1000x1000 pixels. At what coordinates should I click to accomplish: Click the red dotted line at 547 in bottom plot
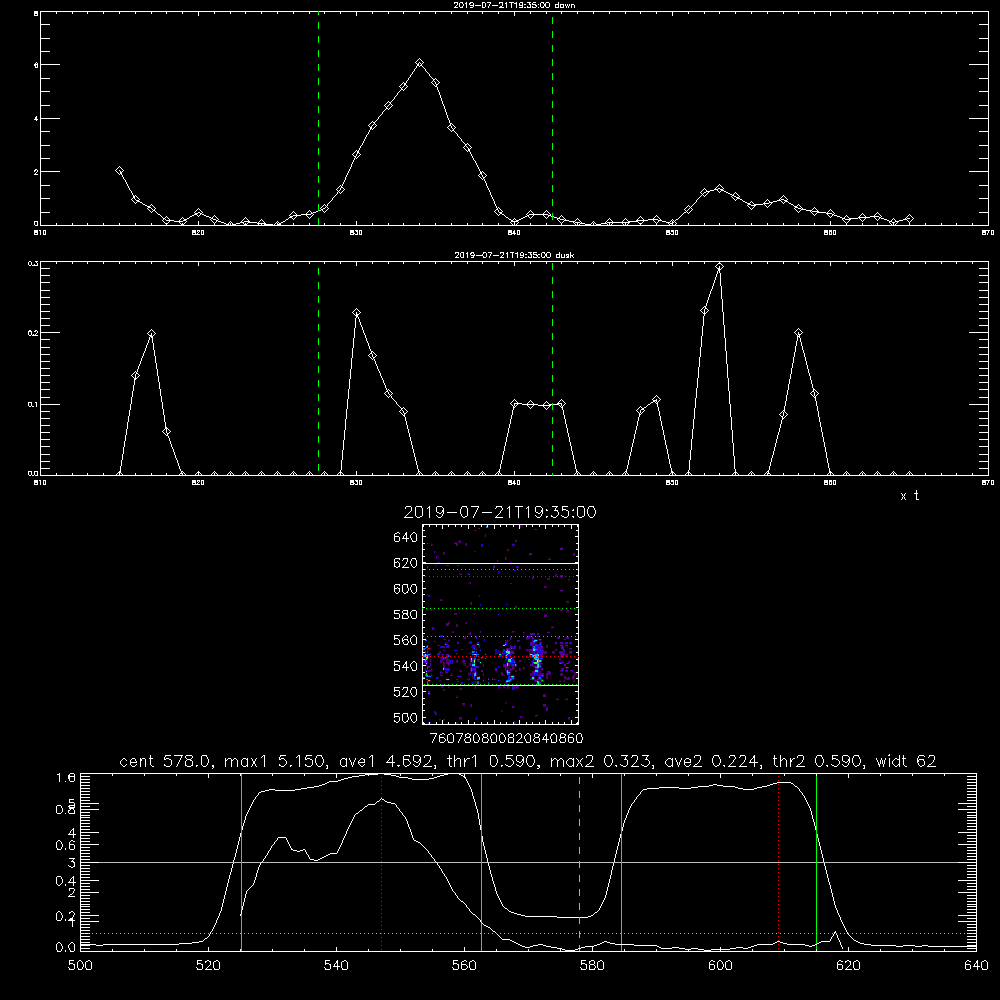coord(381,862)
